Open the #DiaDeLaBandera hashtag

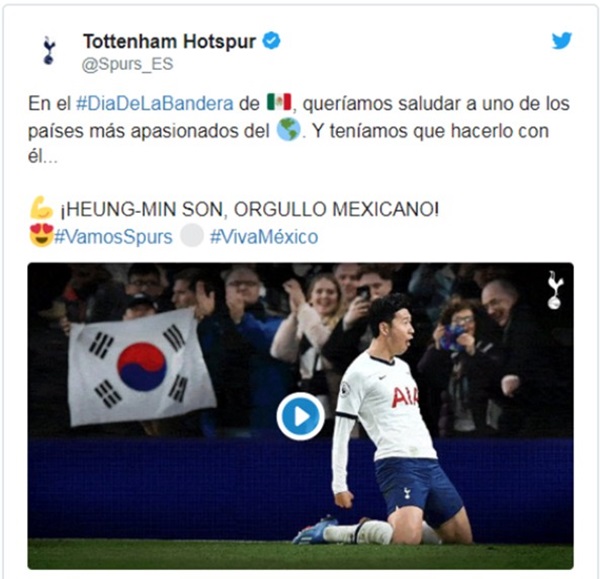(155, 103)
